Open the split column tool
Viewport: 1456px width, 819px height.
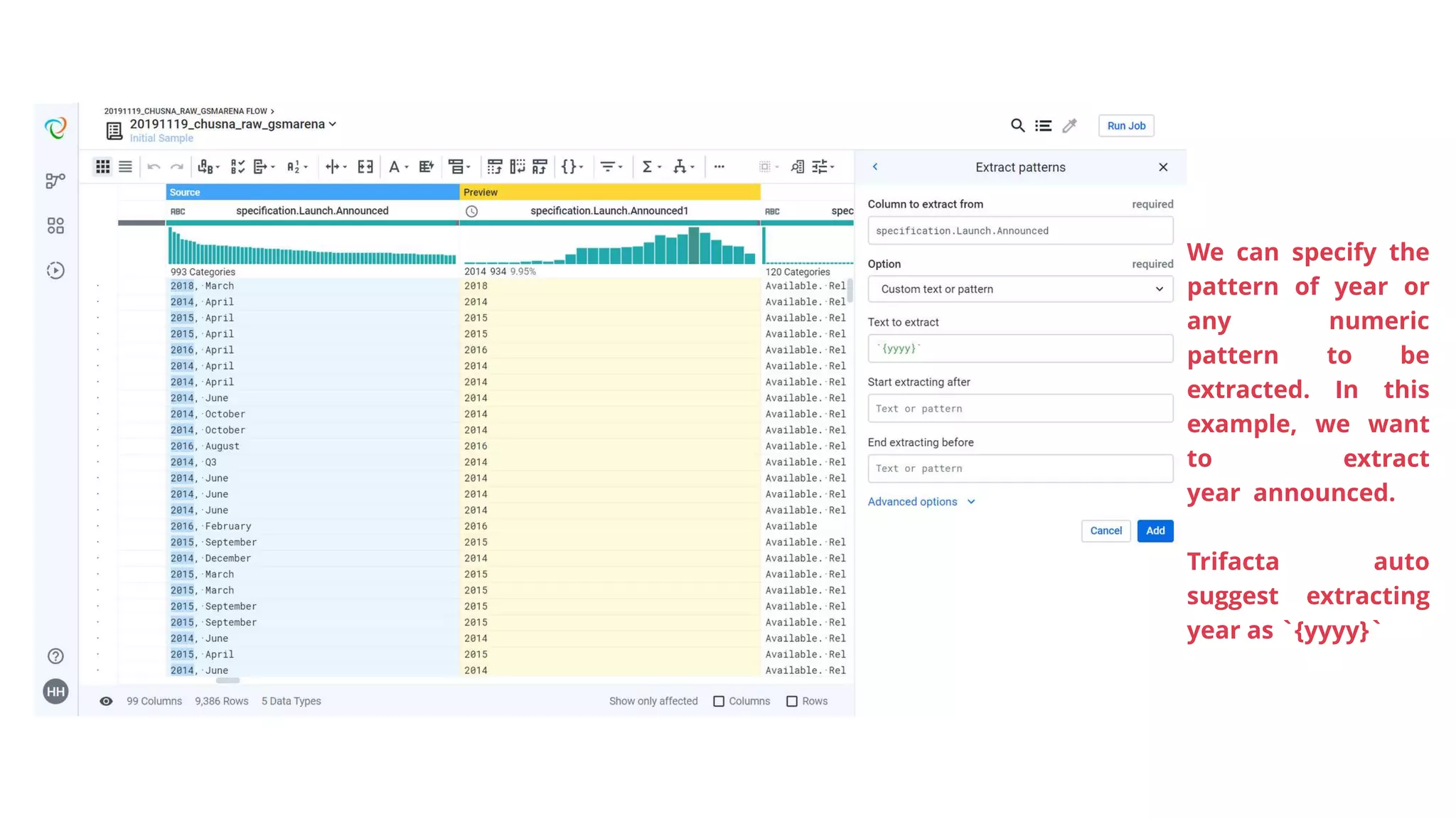[336, 166]
